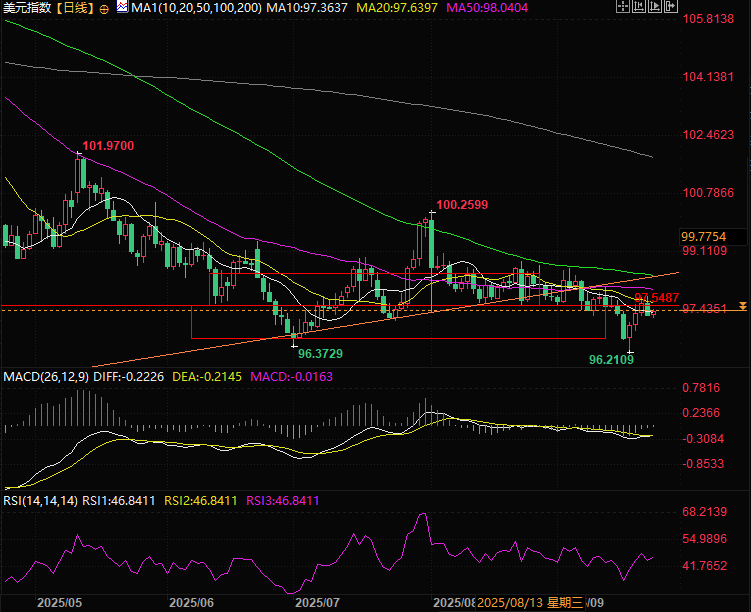Click the MA20:97.6397 readout
751x612 pixels.
pos(397,8)
